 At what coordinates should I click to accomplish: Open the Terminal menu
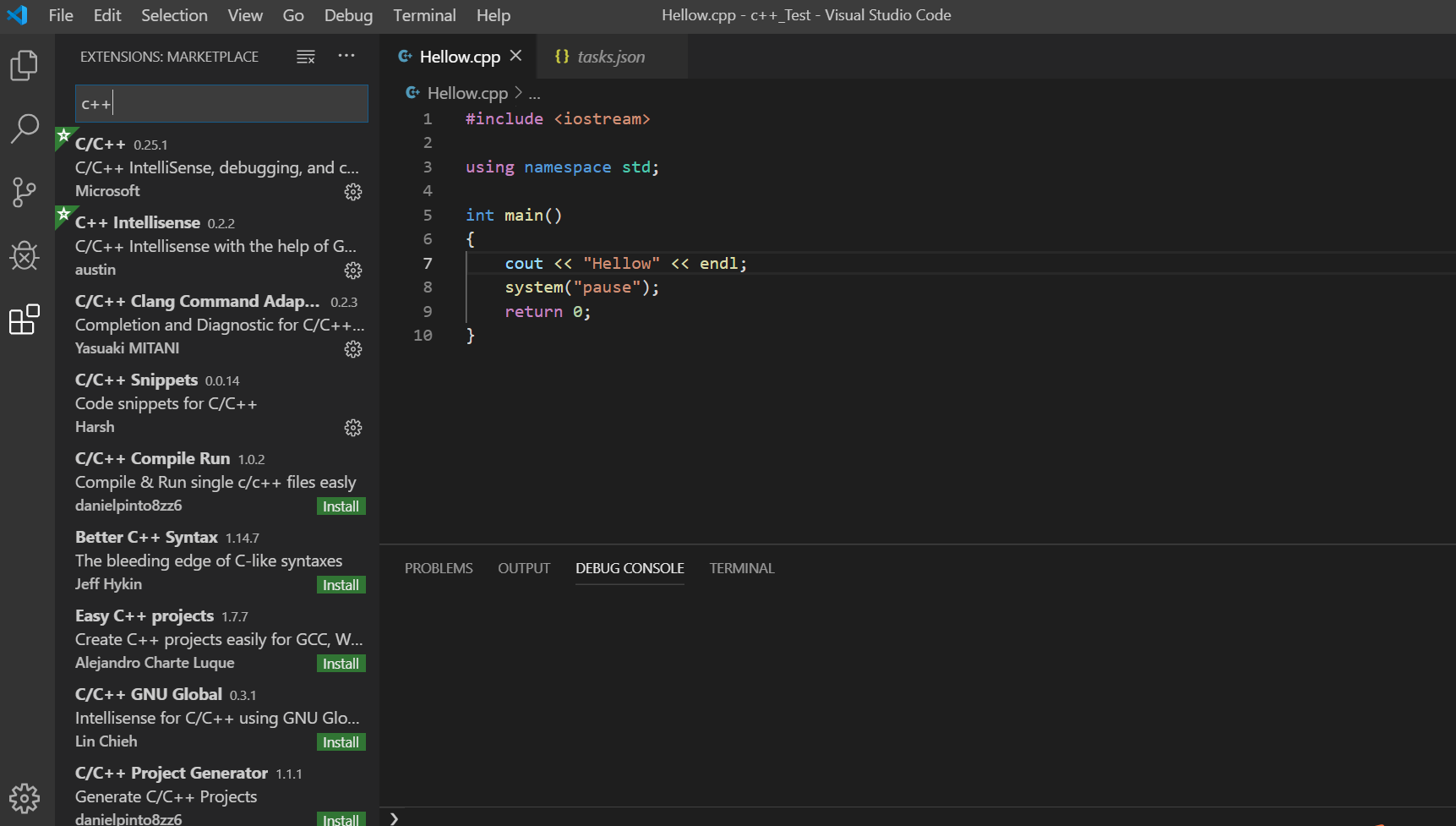pos(424,15)
